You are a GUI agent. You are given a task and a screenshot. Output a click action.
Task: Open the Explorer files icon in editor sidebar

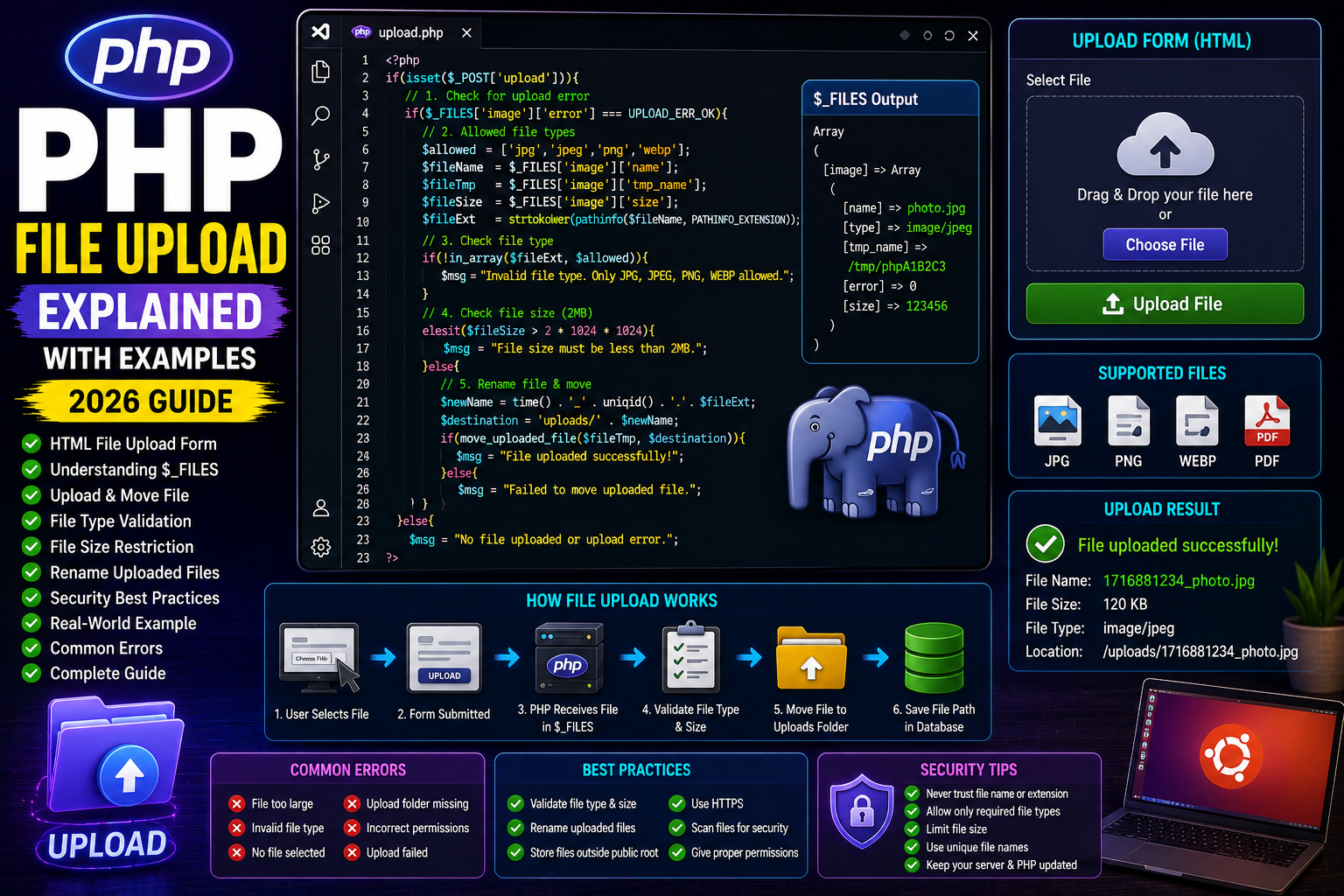321,72
